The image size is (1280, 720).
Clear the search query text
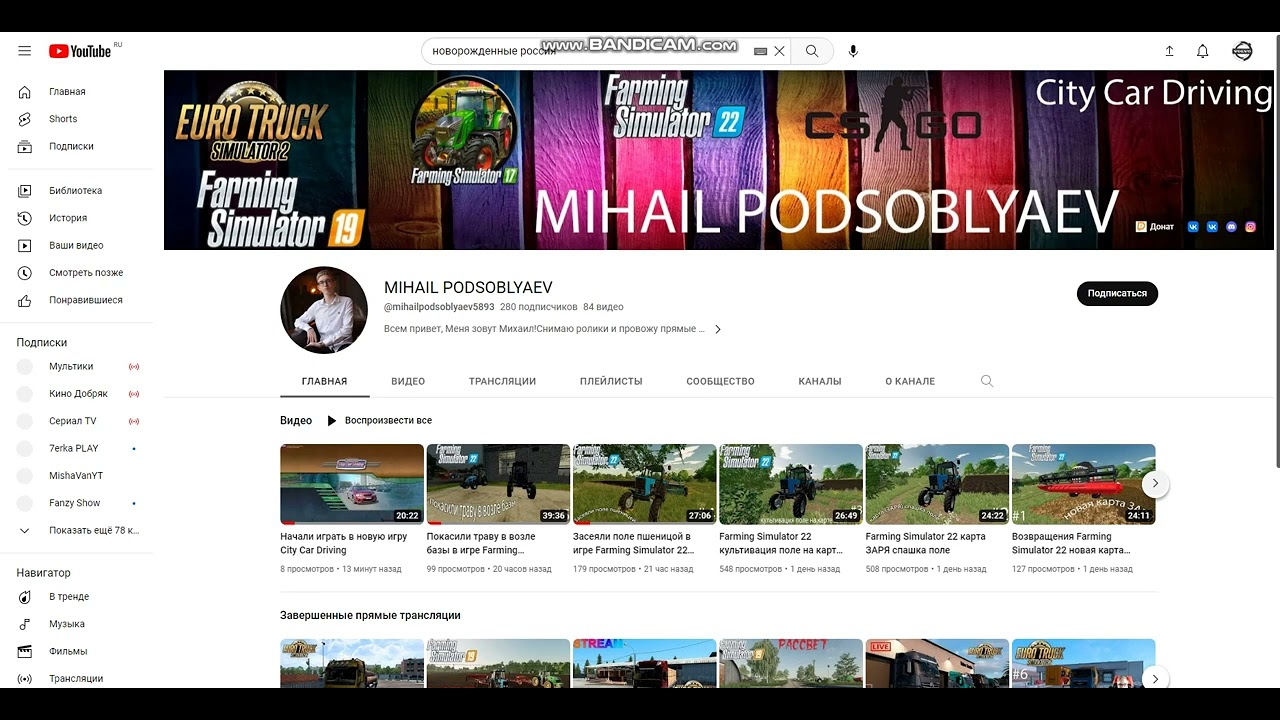pos(780,51)
